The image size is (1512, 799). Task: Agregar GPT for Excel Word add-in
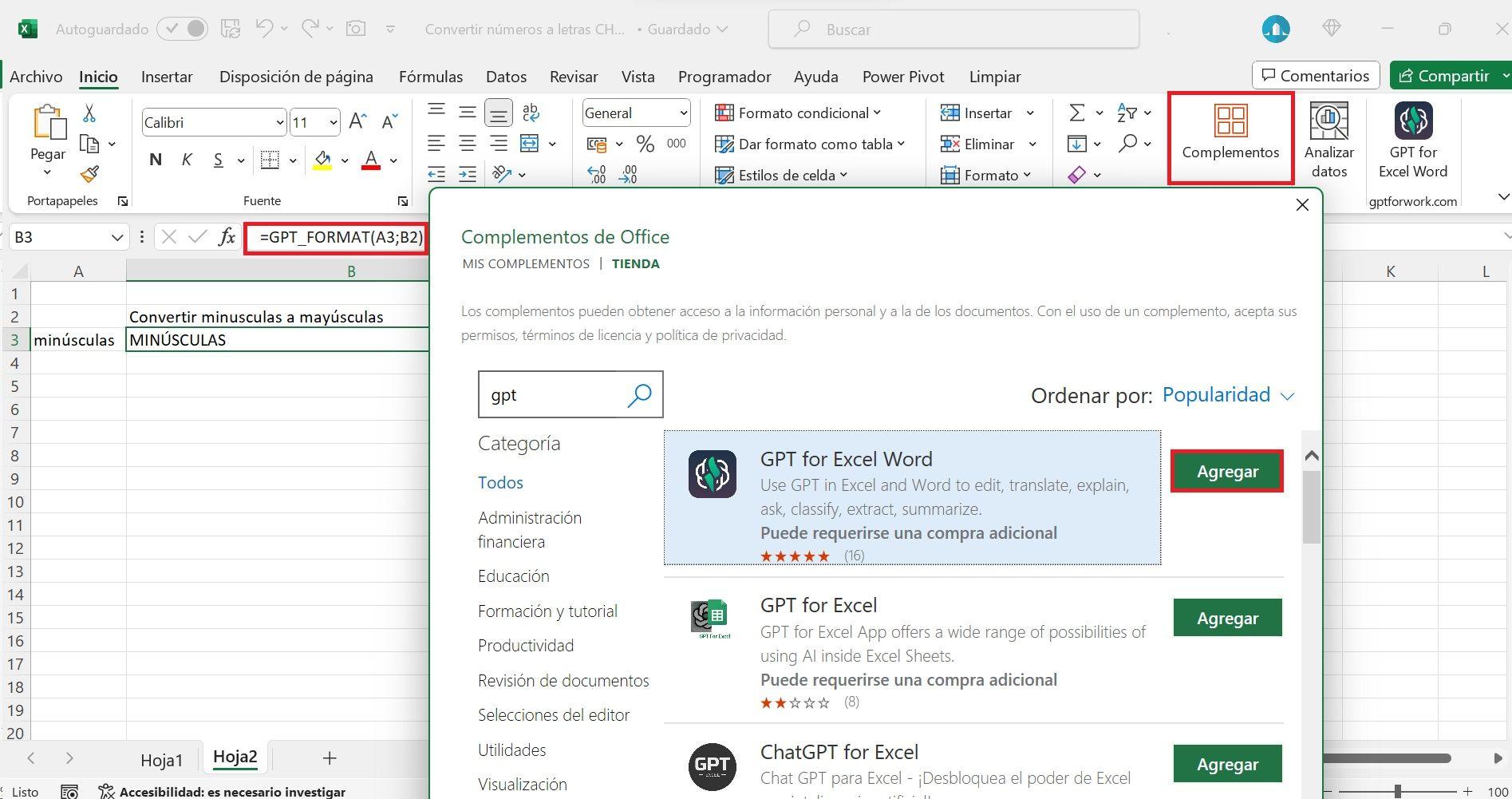point(1226,471)
